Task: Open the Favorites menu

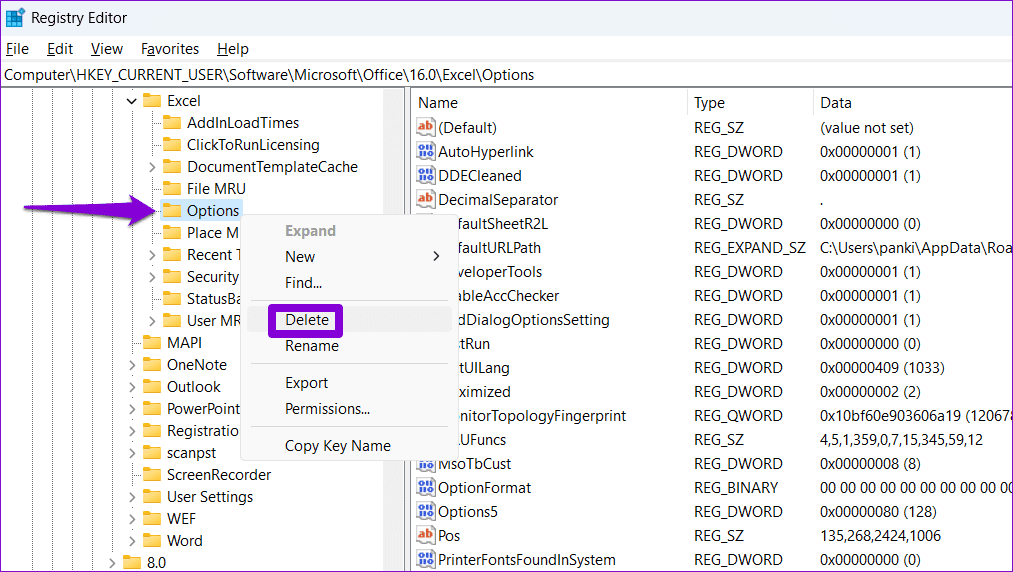Action: [170, 49]
